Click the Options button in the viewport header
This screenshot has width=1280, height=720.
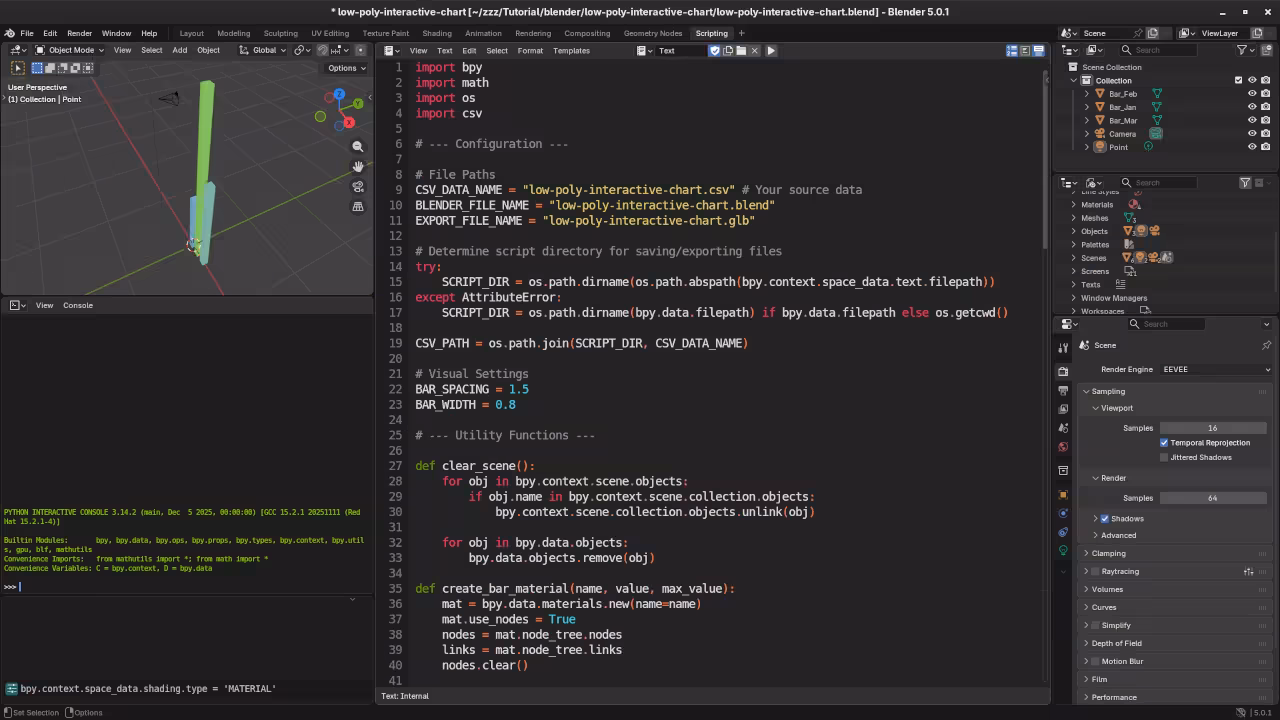pos(345,68)
